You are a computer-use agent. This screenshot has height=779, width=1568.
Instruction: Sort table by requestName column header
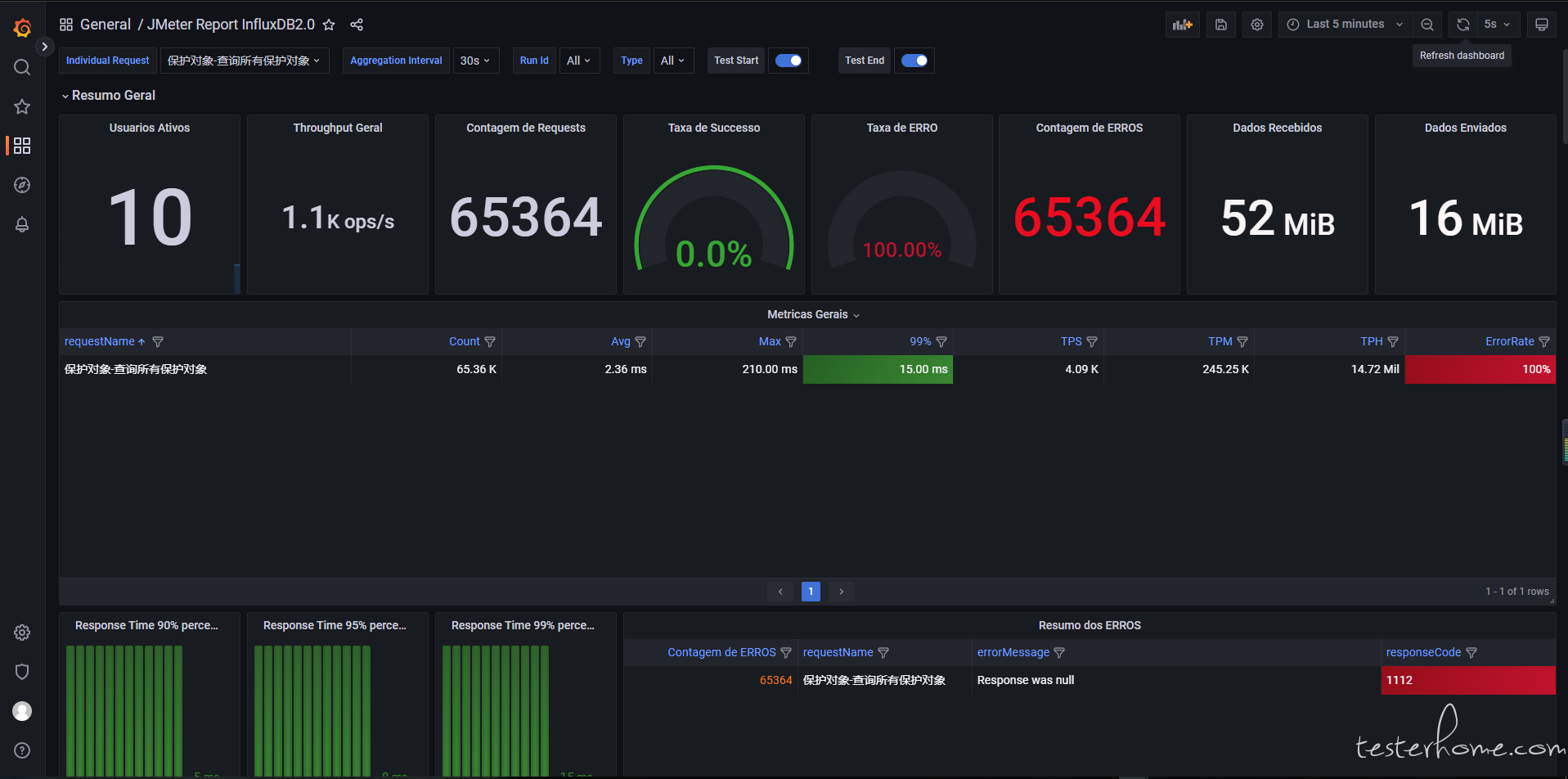(100, 342)
